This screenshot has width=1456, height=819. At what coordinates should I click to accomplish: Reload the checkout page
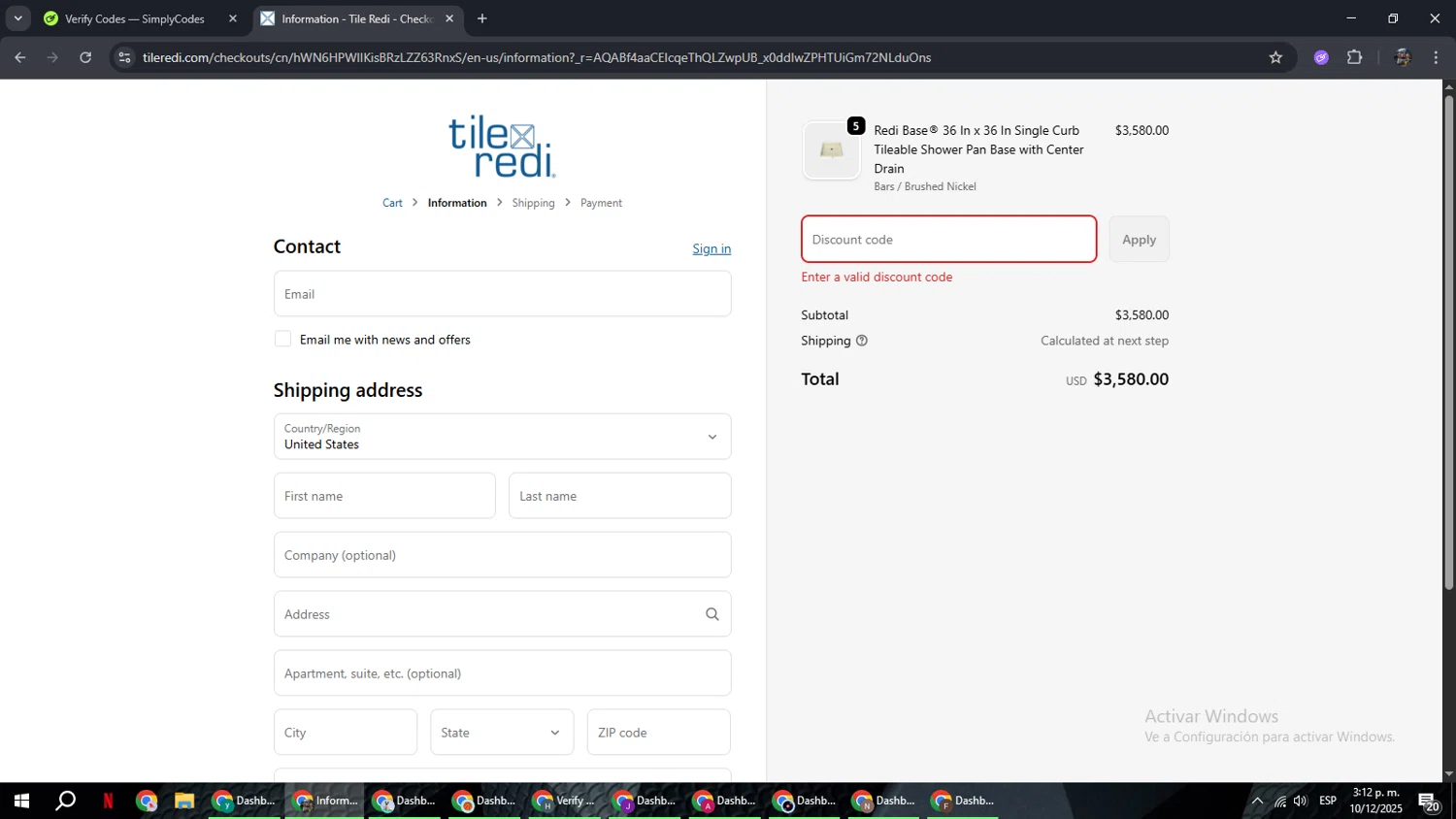pos(85,57)
